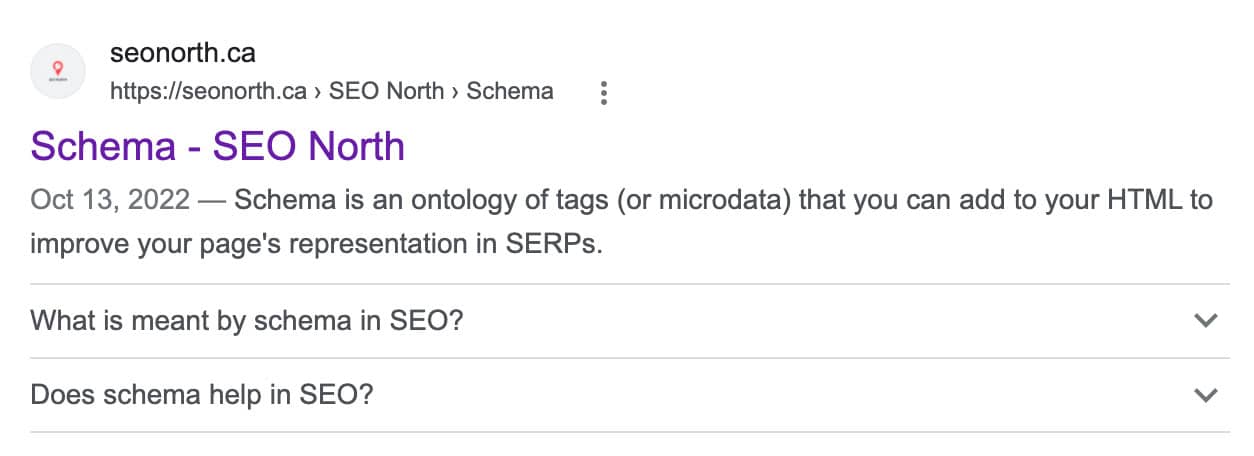Open the question 'What is meant by schema in SEO?'
Viewport: 1254px width, 456px height.
(x=247, y=321)
